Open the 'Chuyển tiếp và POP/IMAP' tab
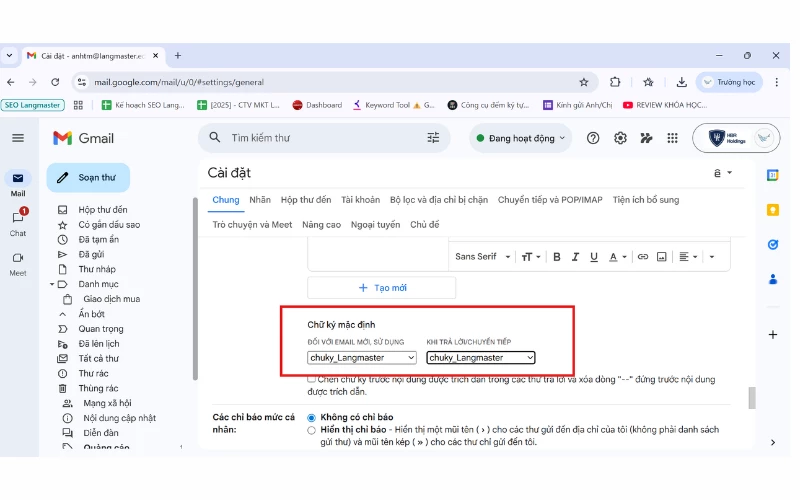Viewport: 800px width, 500px height. pyautogui.click(x=551, y=200)
